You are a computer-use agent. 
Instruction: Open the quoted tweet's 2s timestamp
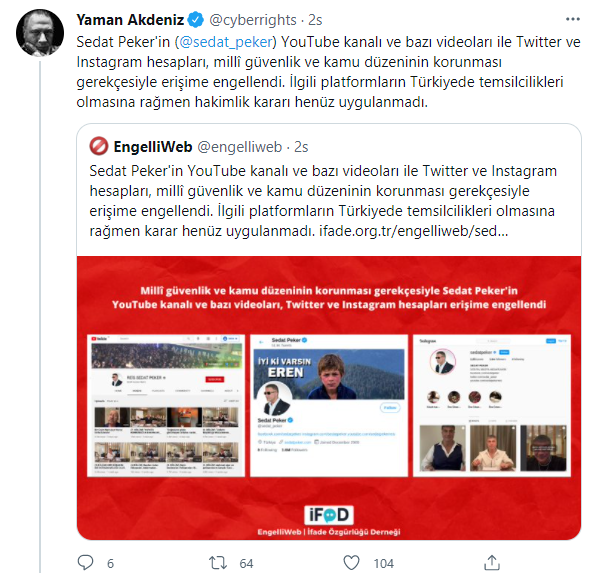point(301,147)
